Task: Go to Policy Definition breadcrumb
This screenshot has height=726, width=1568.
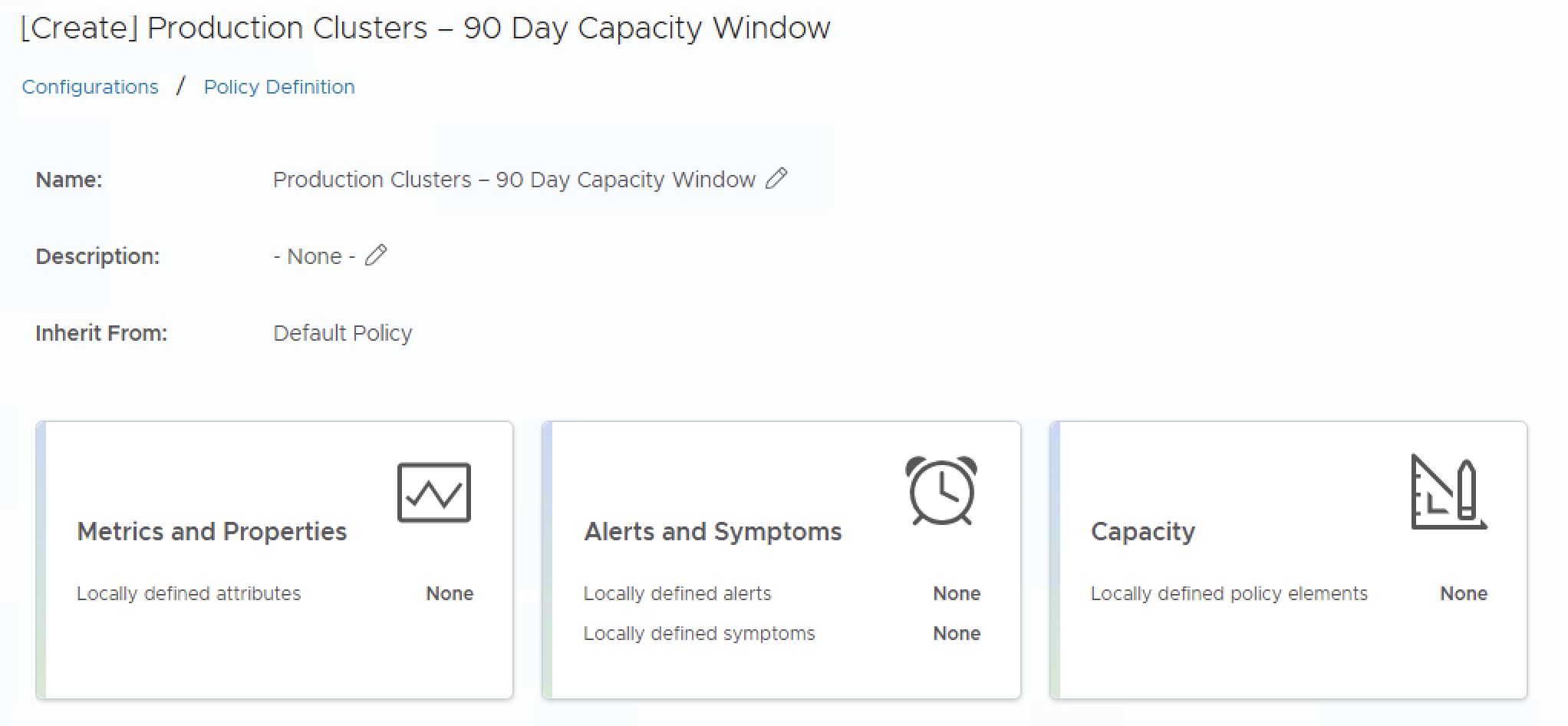Action: tap(279, 87)
